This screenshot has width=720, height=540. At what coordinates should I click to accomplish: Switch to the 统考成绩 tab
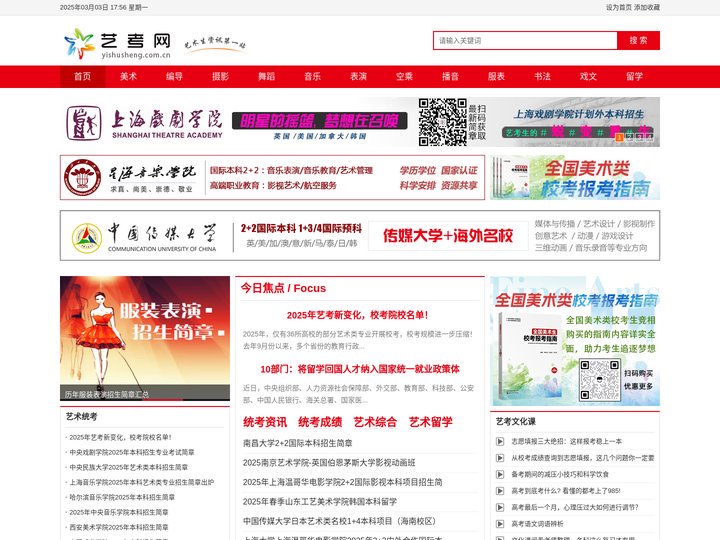click(x=320, y=422)
